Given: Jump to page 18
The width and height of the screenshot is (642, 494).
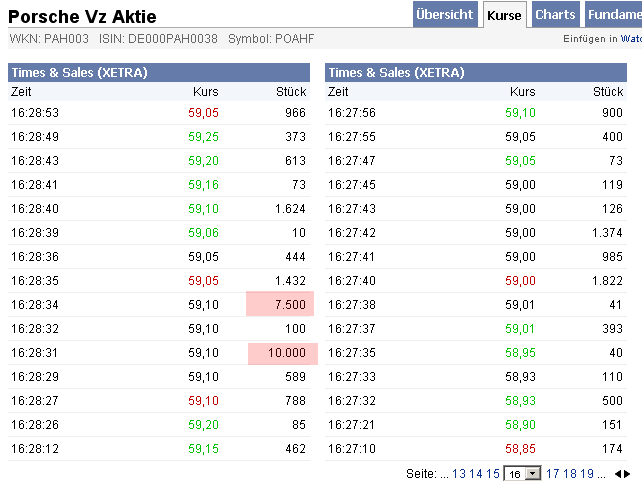Looking at the screenshot, I should click(570, 474).
